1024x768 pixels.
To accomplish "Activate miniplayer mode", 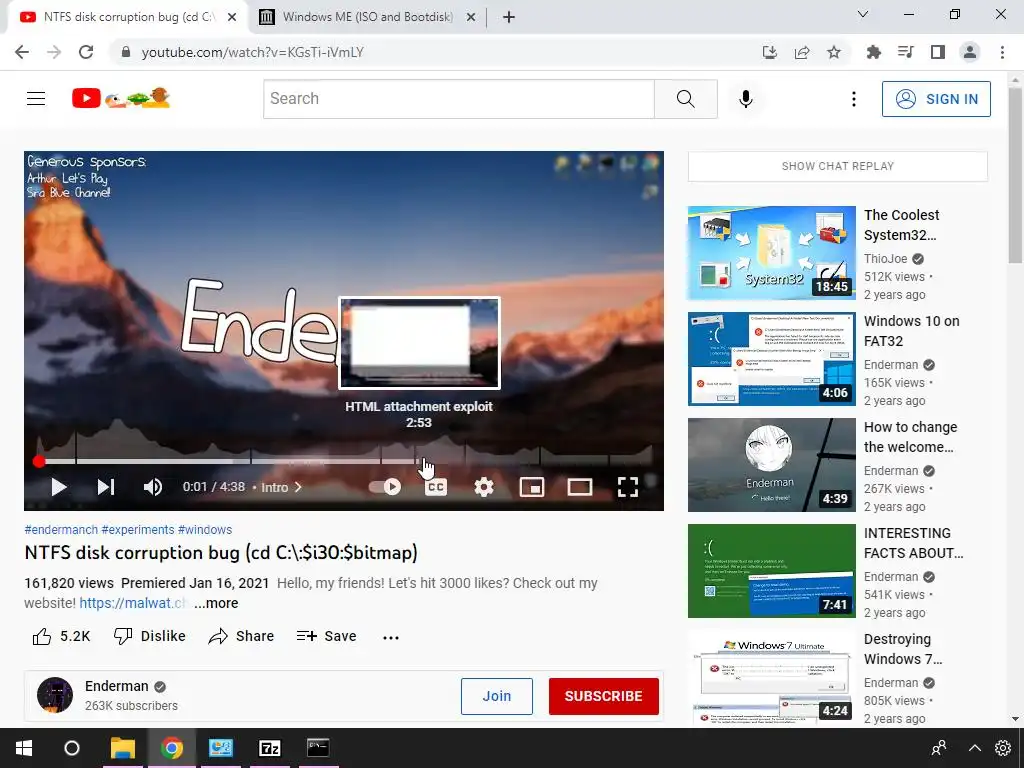I will pos(532,487).
